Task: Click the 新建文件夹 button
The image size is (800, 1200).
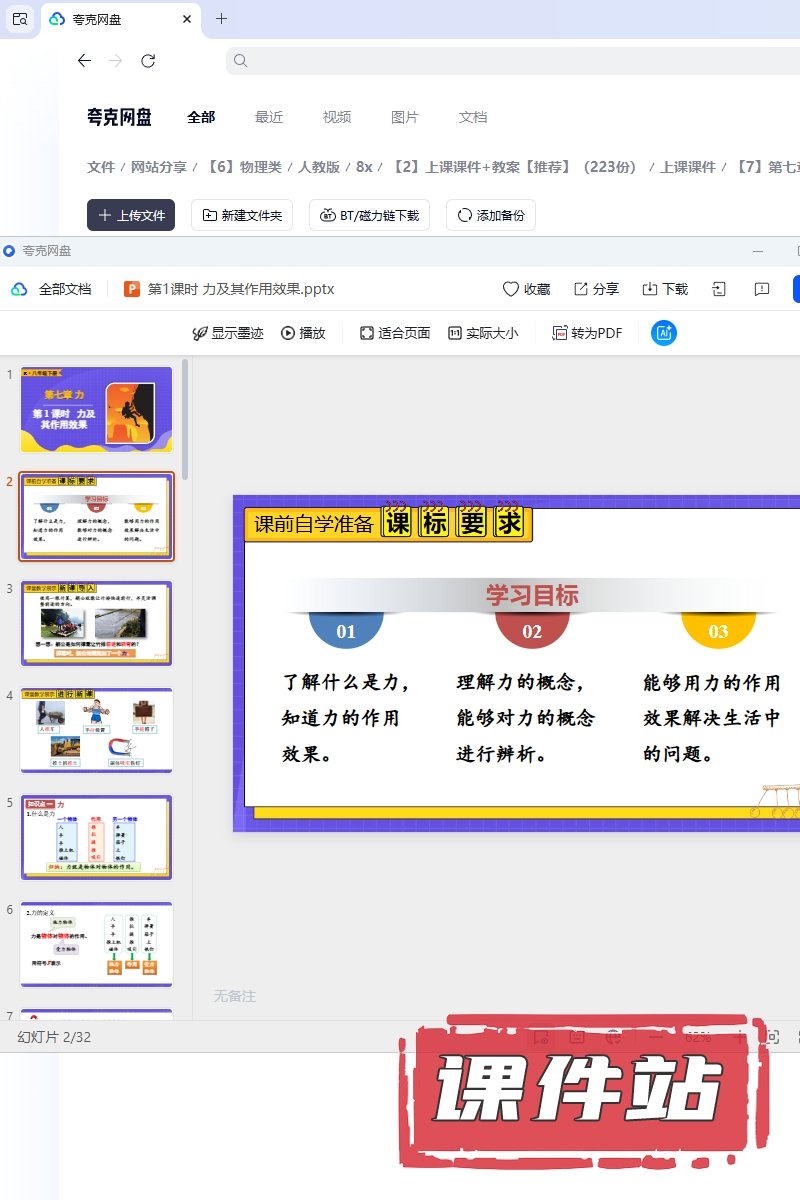Action: [242, 215]
